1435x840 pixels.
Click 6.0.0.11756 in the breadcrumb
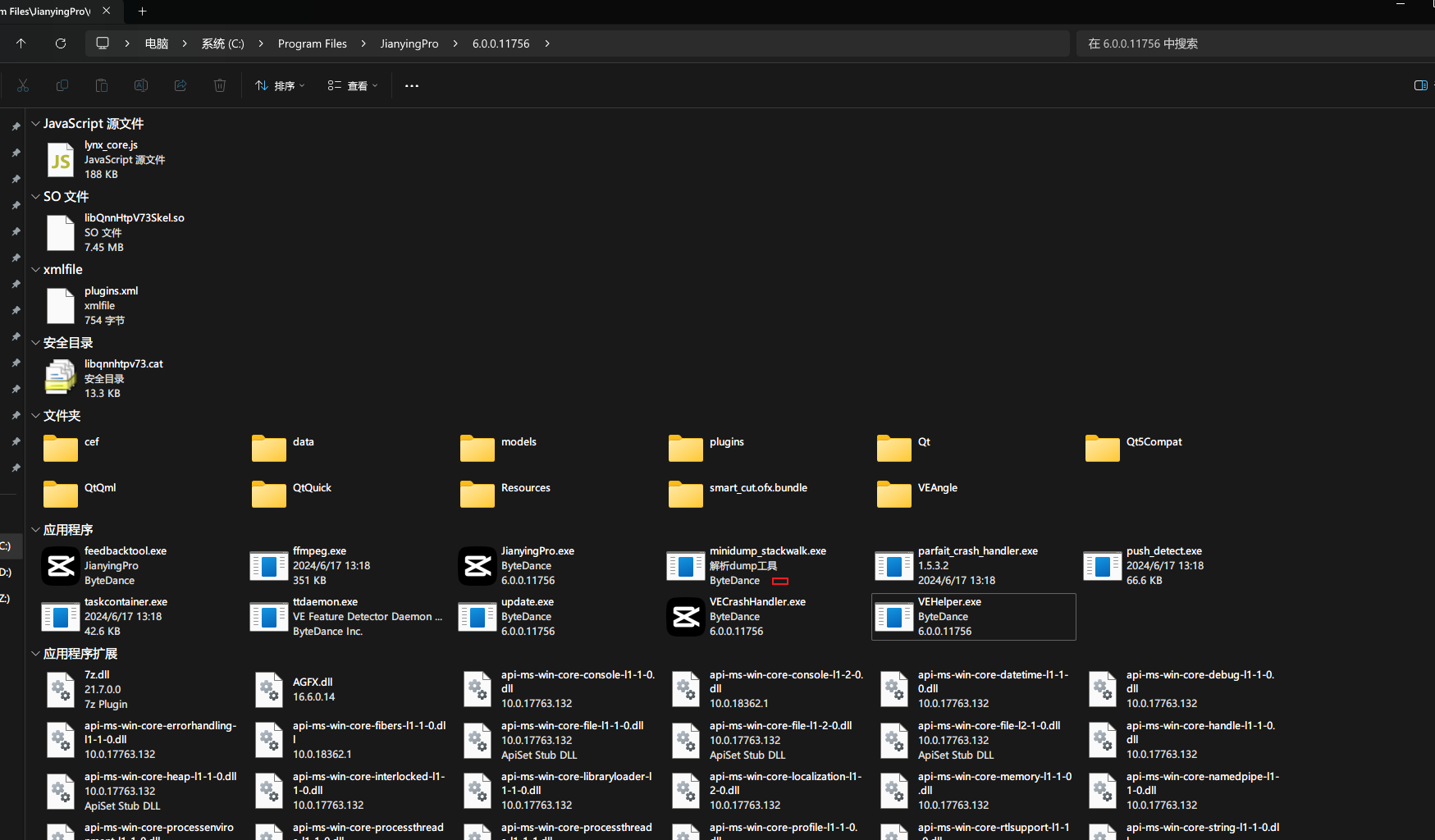501,43
